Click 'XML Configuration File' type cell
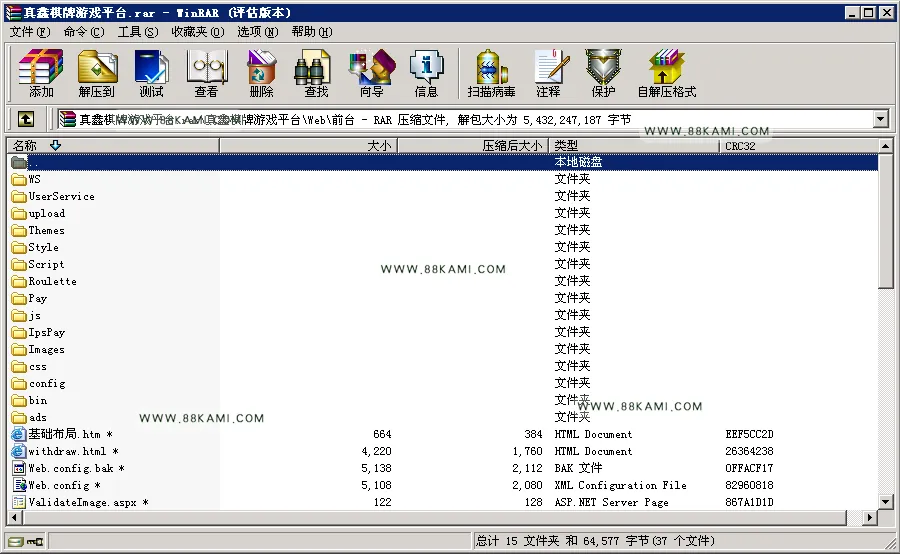The height and width of the screenshot is (554, 900). [620, 485]
